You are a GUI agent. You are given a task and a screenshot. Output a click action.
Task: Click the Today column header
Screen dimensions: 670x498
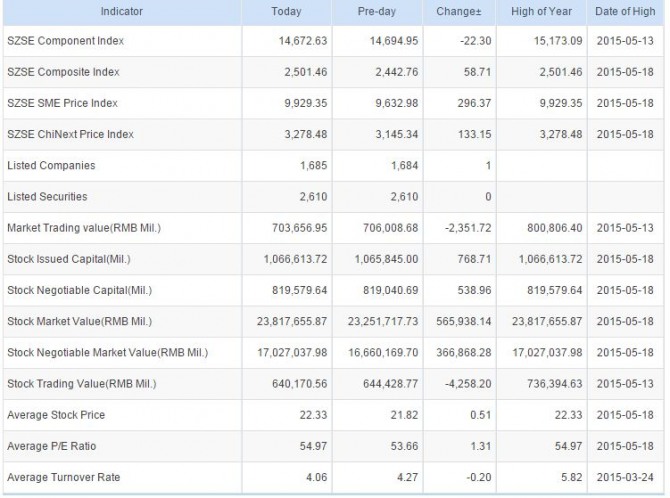coord(286,11)
